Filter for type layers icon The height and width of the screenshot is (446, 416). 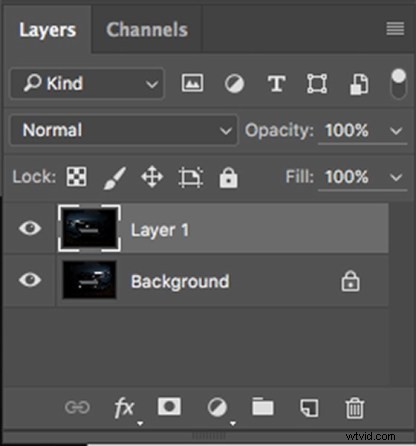click(276, 84)
